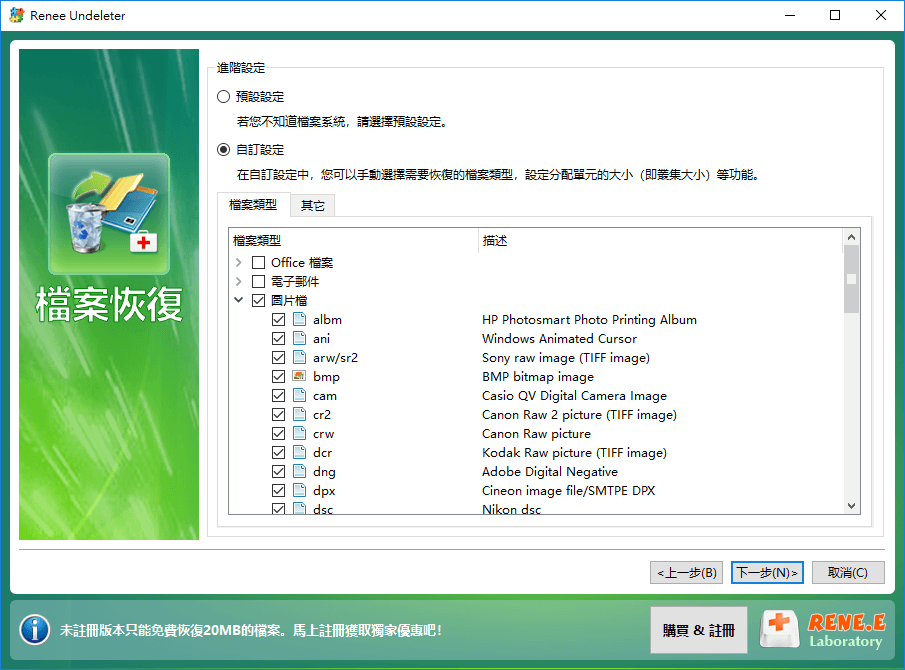Uncheck the dcr checkbox
The width and height of the screenshot is (905, 670).
tap(278, 452)
